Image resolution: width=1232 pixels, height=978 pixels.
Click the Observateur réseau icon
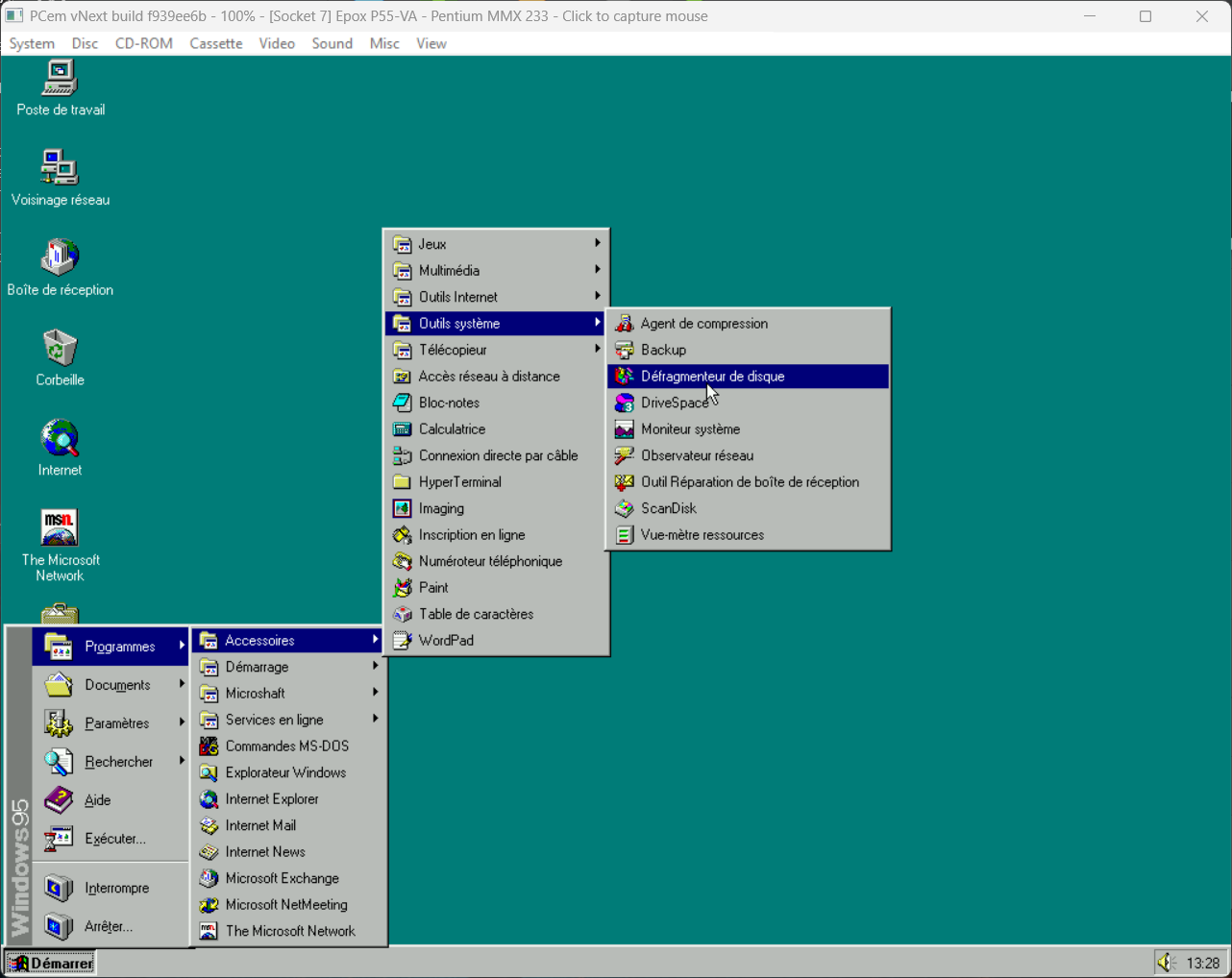(x=625, y=455)
